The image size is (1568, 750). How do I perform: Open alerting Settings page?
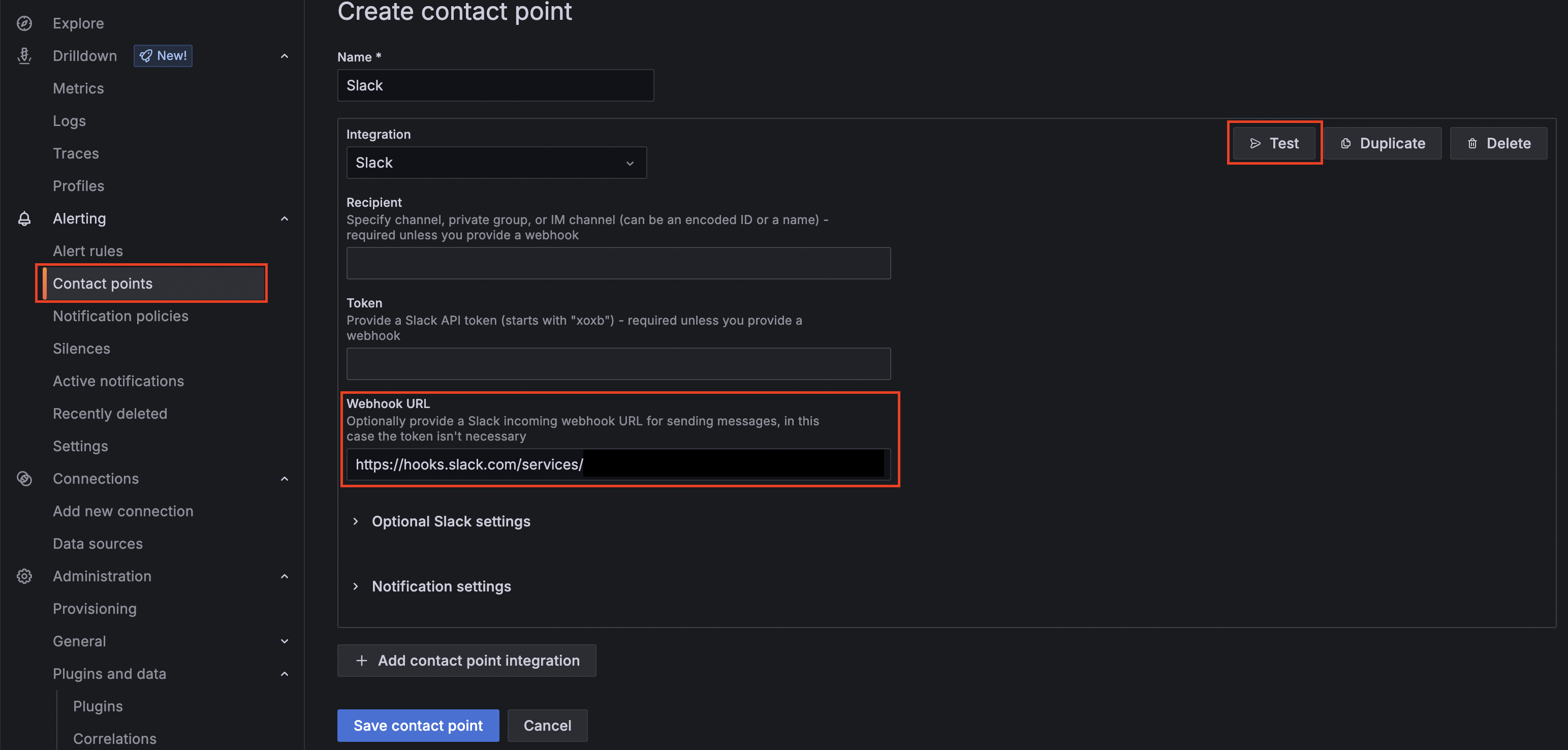80,446
